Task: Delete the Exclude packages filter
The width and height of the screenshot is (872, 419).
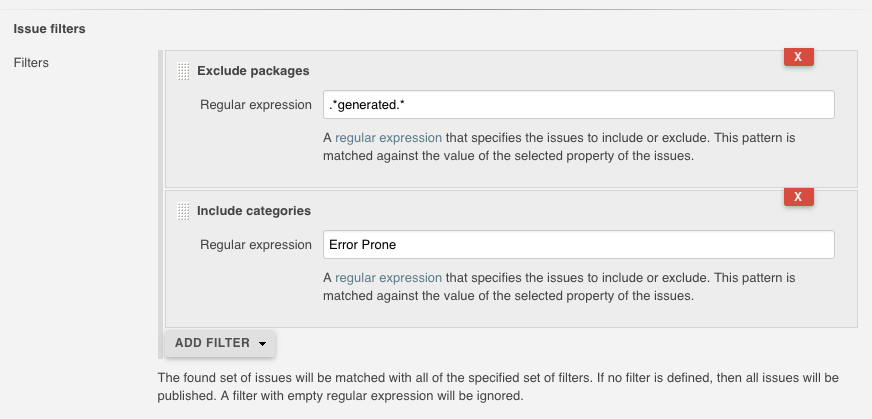Action: pyautogui.click(x=798, y=57)
